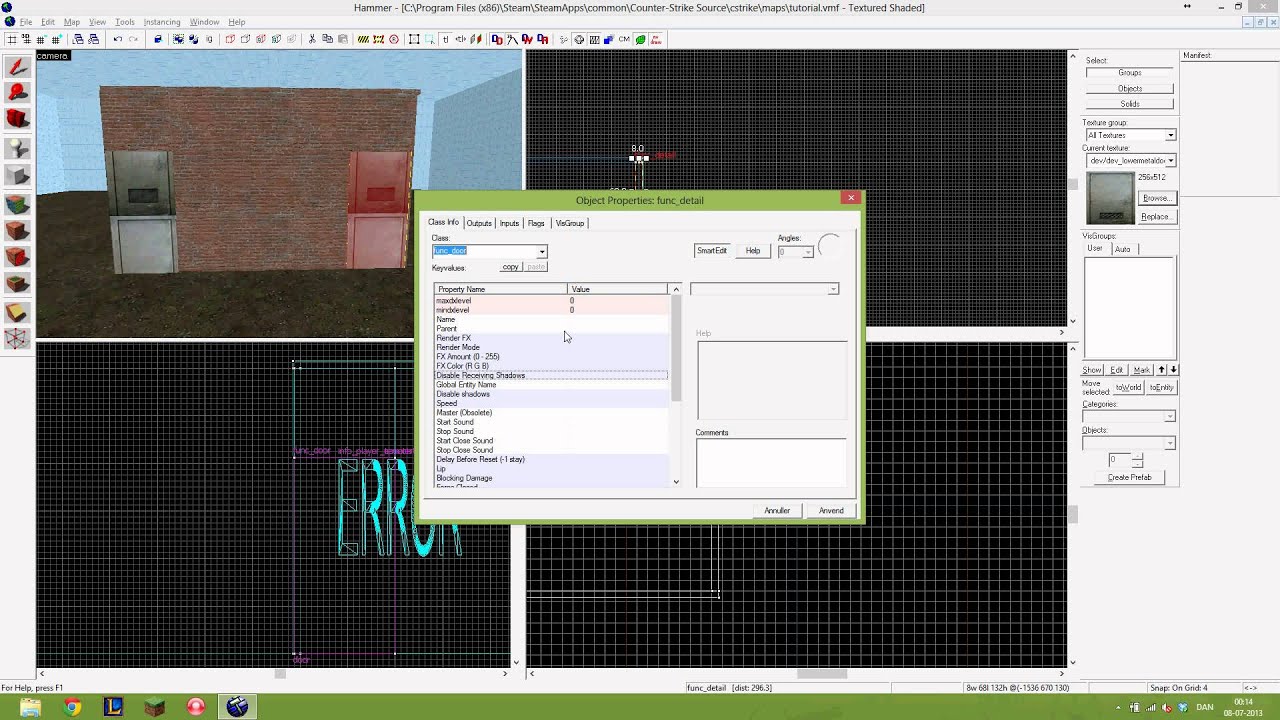Click the angle compass dial
Screen dimensions: 1280x720
830,247
